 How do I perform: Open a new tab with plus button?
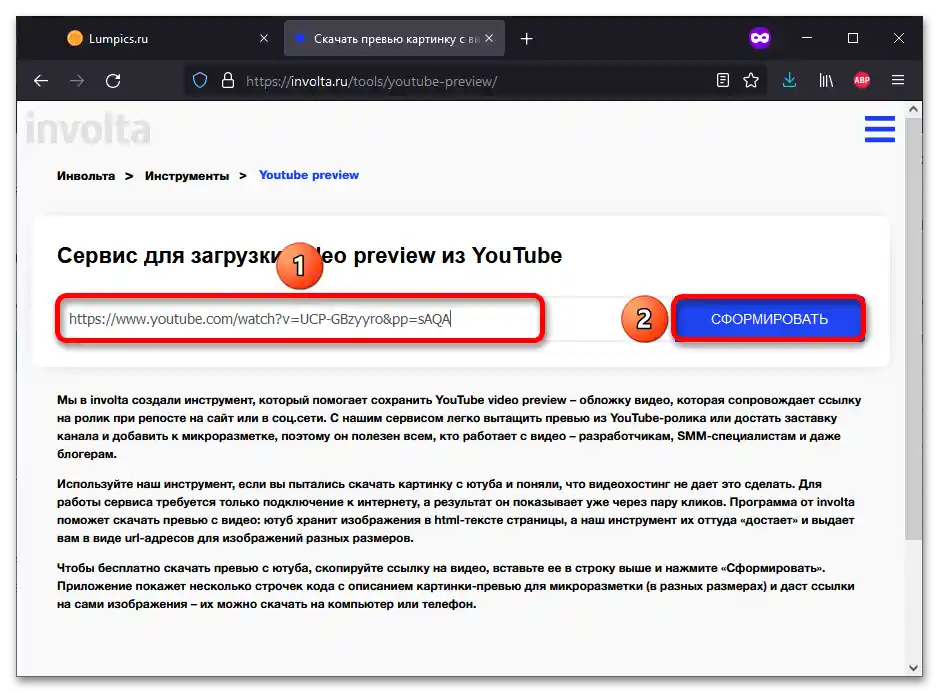click(526, 39)
